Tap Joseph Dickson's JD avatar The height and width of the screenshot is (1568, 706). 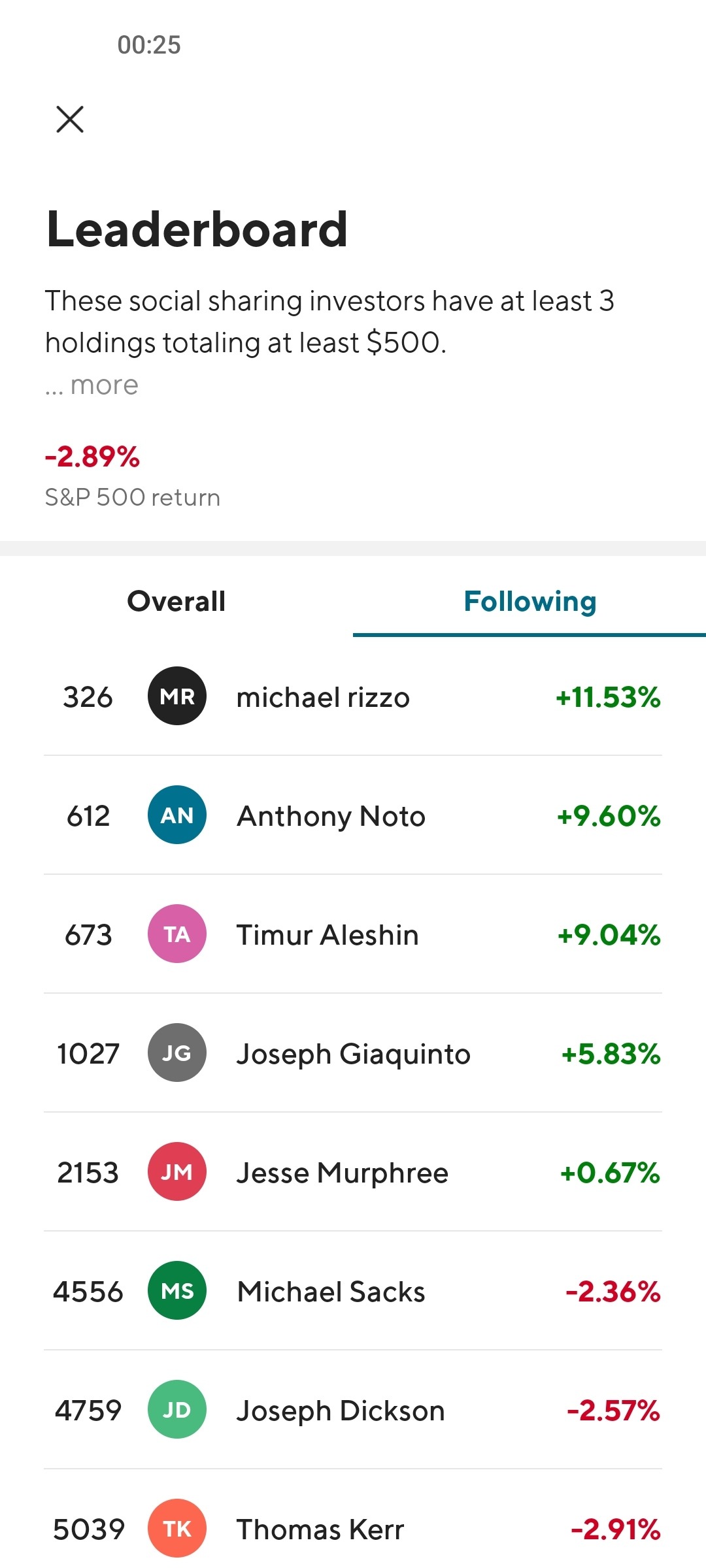coord(177,1410)
